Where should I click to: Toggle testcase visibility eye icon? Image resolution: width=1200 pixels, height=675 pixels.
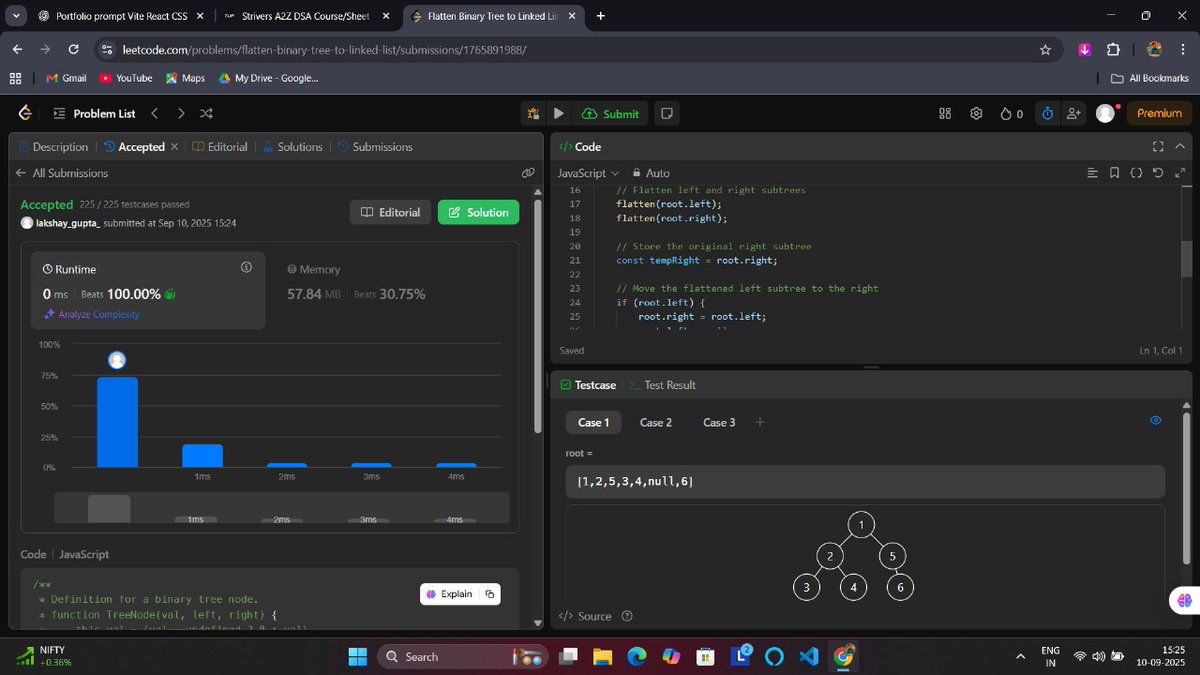click(1156, 421)
